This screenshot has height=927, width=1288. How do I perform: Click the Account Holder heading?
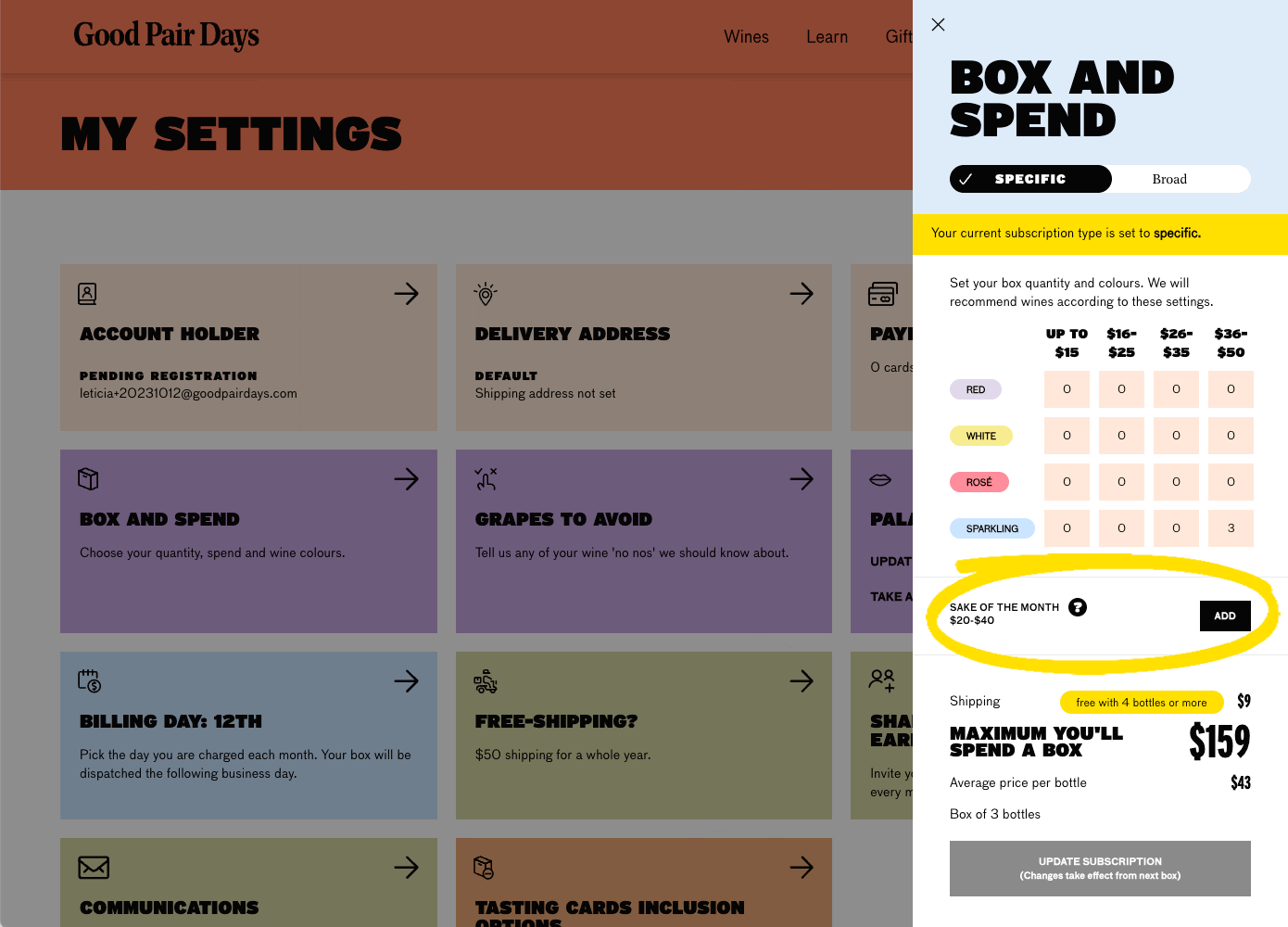tap(170, 334)
